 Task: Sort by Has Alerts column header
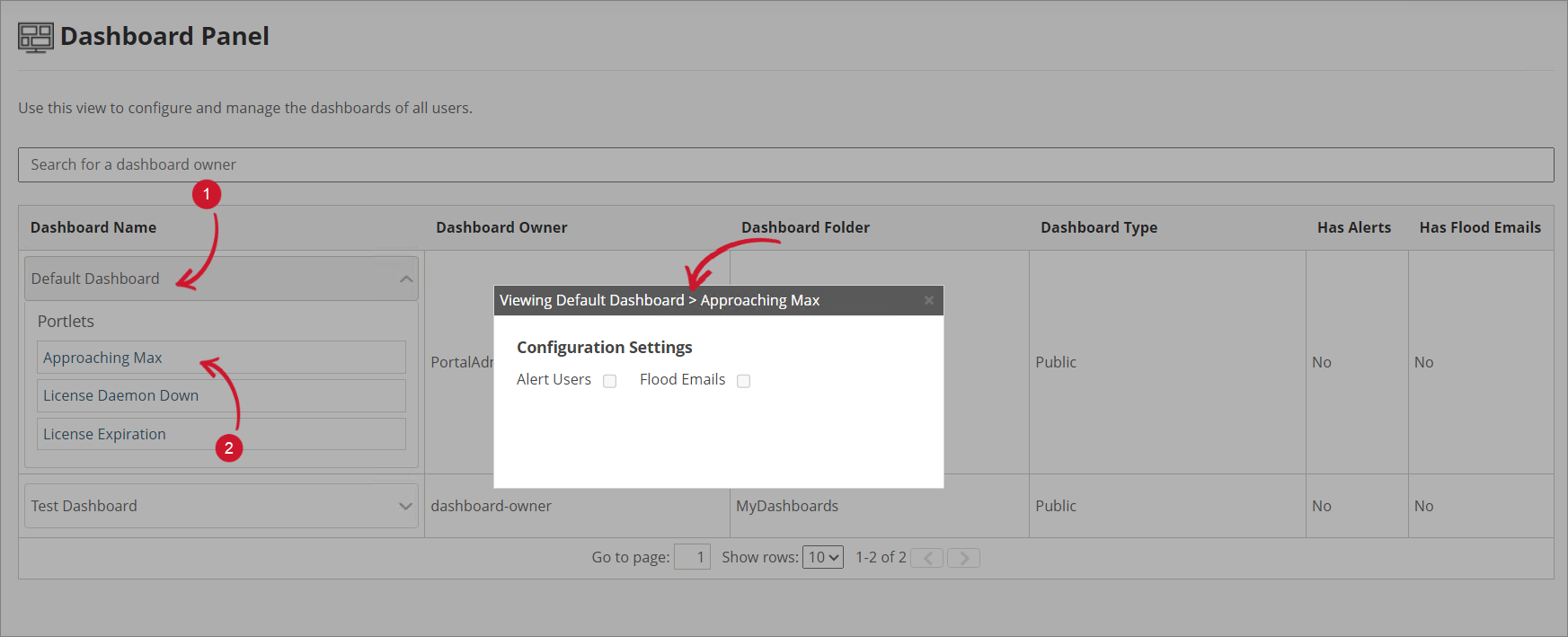tap(1354, 227)
